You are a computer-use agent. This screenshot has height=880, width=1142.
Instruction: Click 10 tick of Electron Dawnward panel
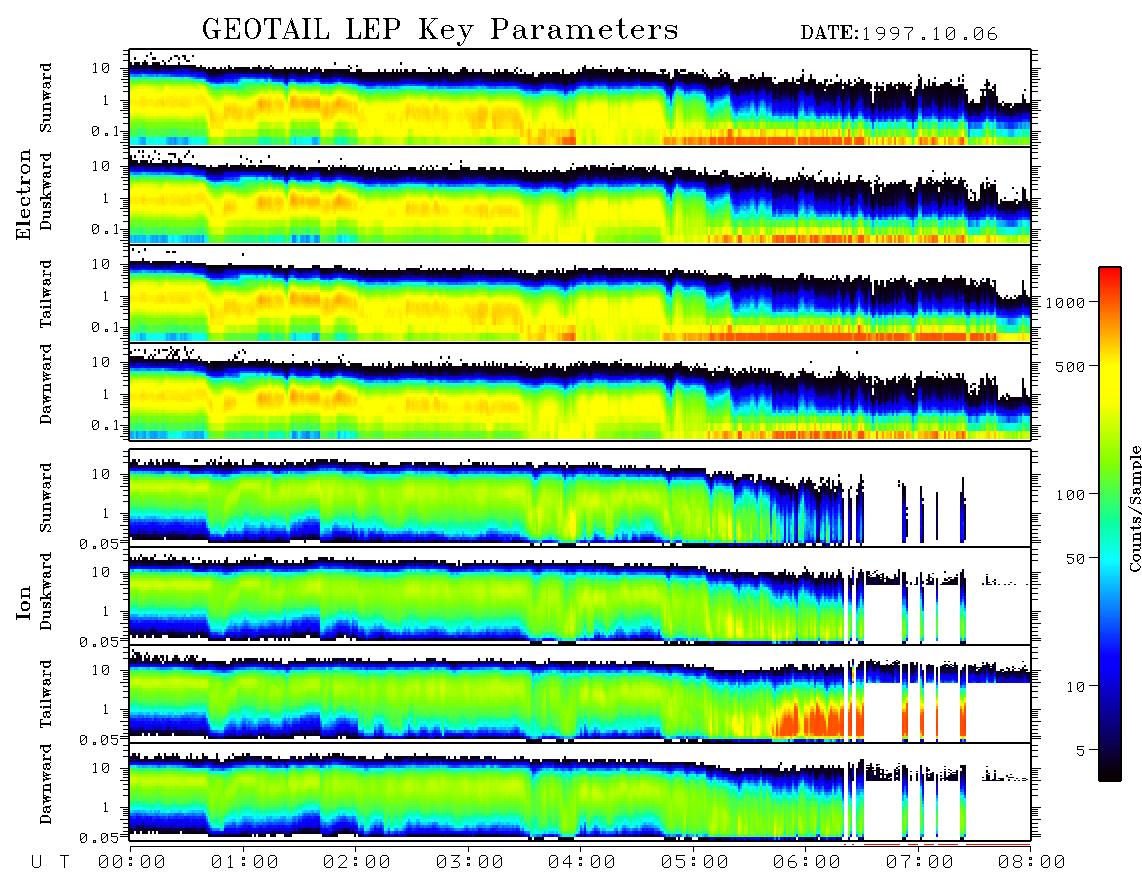tap(101, 362)
